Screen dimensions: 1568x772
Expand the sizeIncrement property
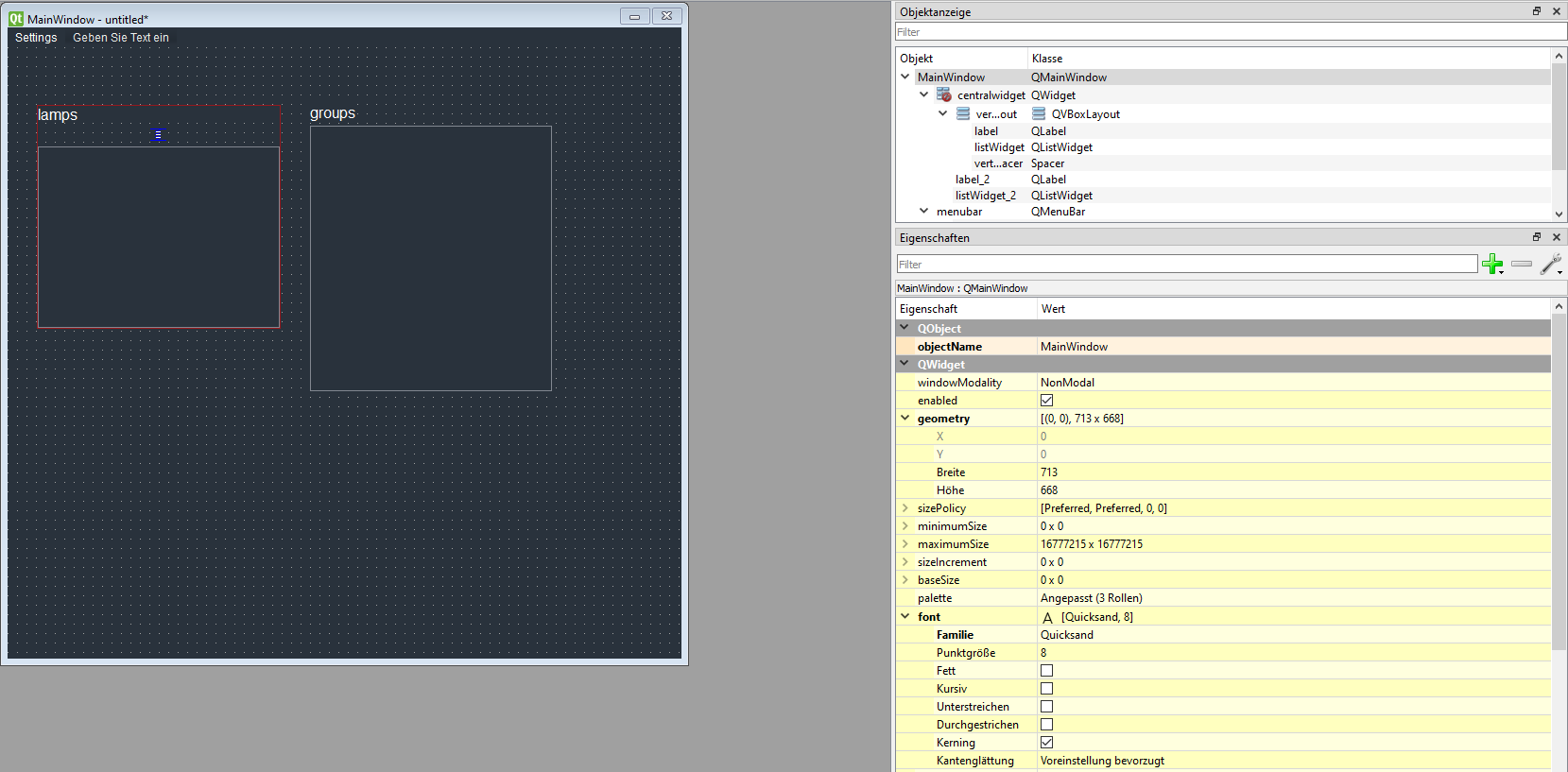905,562
